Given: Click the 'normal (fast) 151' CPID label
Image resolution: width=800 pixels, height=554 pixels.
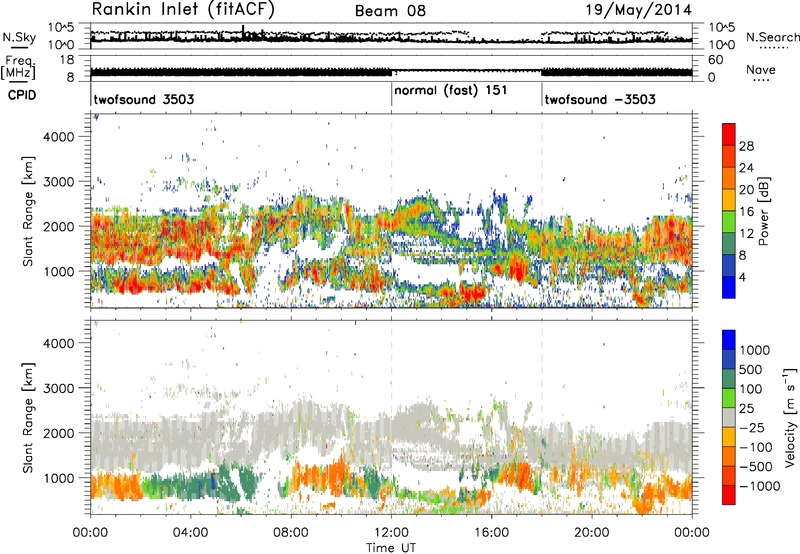Looking at the screenshot, I should tap(451, 90).
